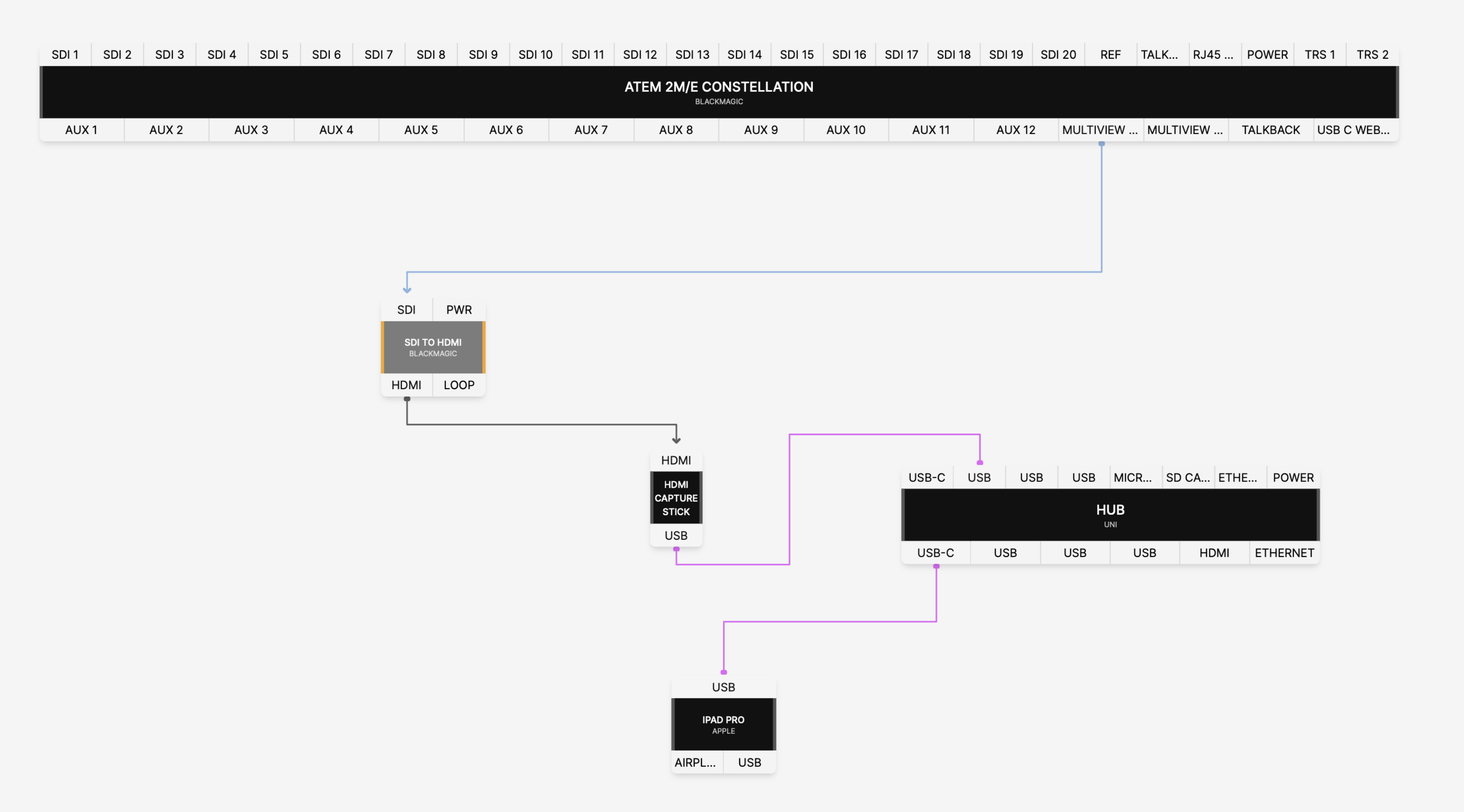Image resolution: width=1464 pixels, height=812 pixels.
Task: Click the POWER input port on HUB
Action: pyautogui.click(x=1293, y=477)
